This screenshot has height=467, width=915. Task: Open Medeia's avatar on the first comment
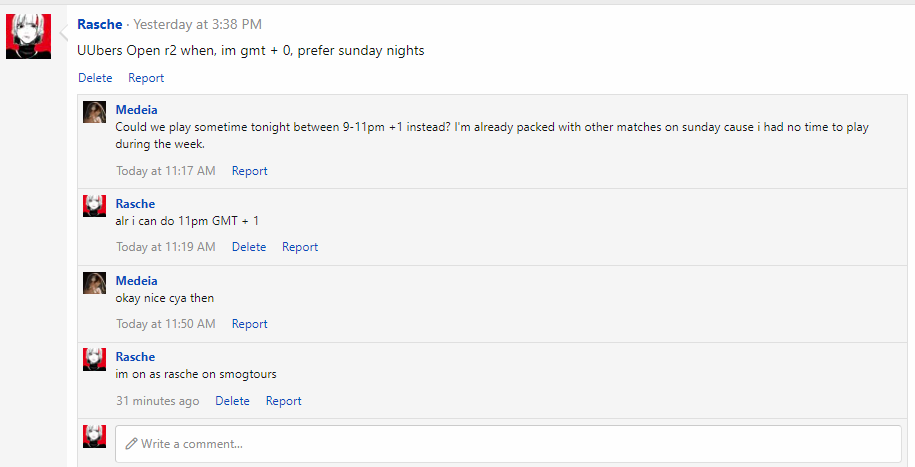[x=95, y=112]
